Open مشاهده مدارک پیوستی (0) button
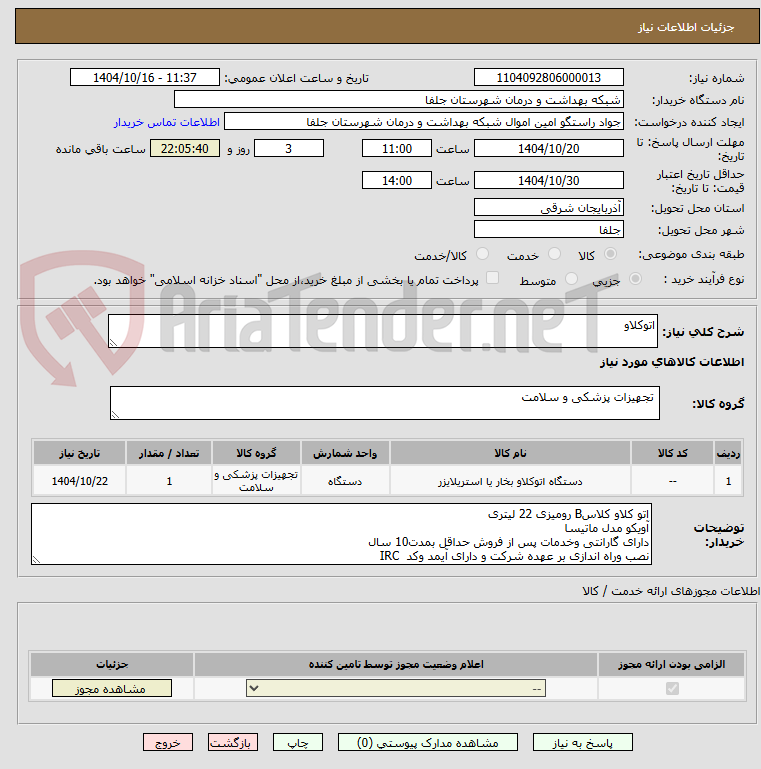This screenshot has height=769, width=761. [x=428, y=743]
